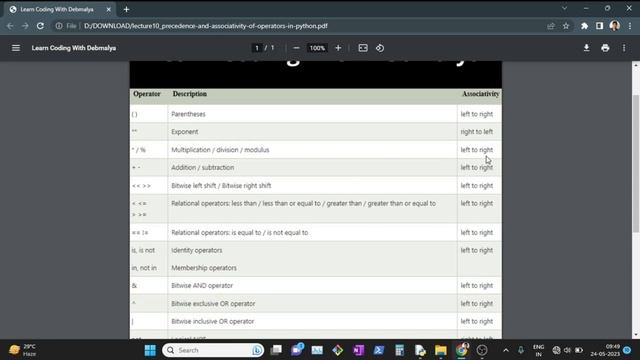Open the Windows Start menu

150,350
